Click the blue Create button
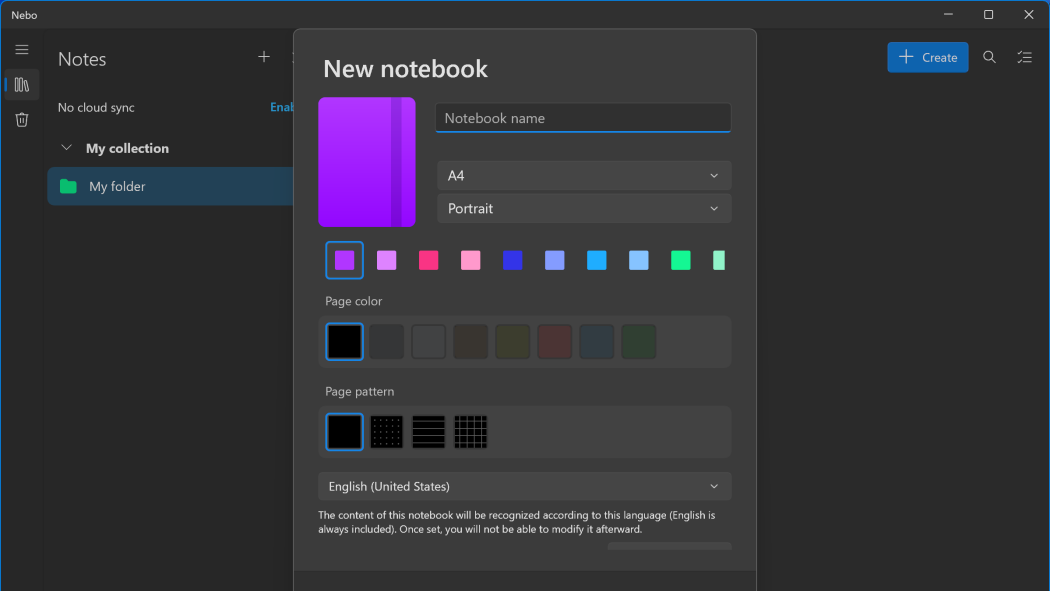The width and height of the screenshot is (1050, 591). (x=927, y=57)
